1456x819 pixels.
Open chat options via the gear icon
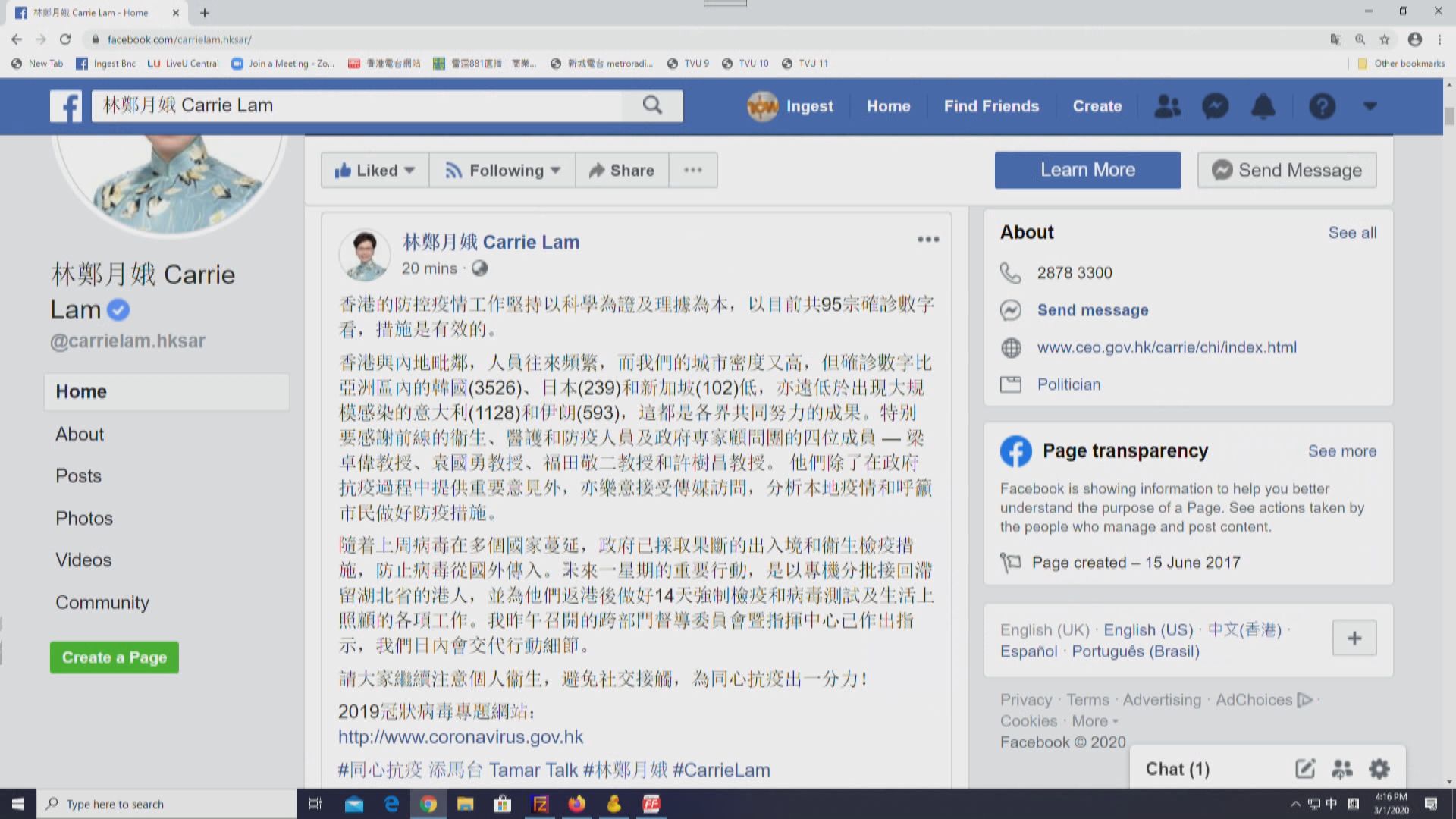1379,768
